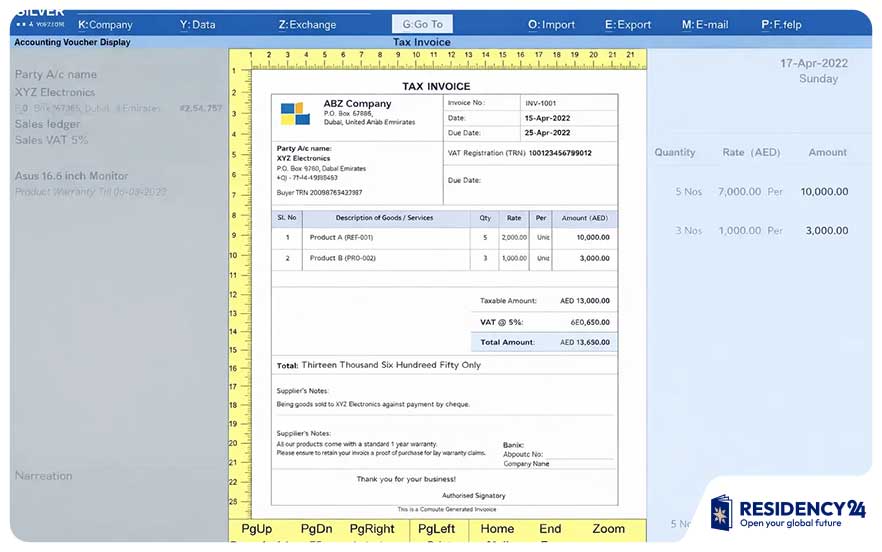Click 'Thank you for your business!' text
Viewport: 882px width, 552px height.
pyautogui.click(x=406, y=479)
